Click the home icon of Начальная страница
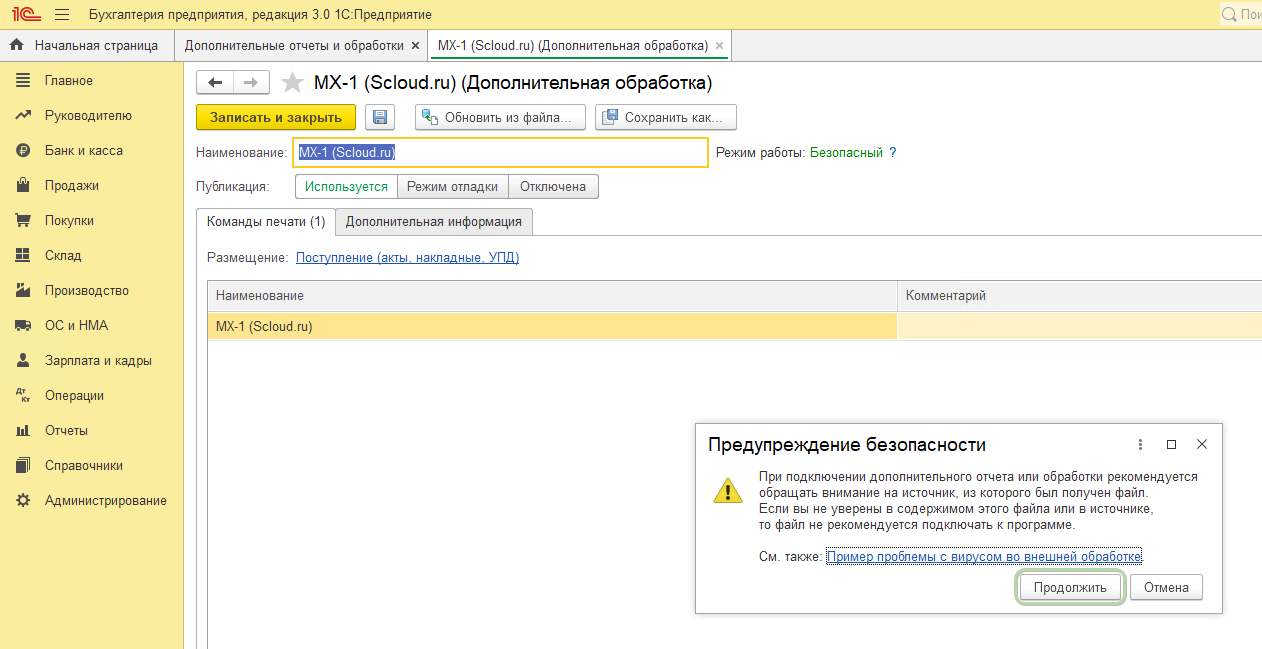Image resolution: width=1262 pixels, height=649 pixels. (x=16, y=45)
